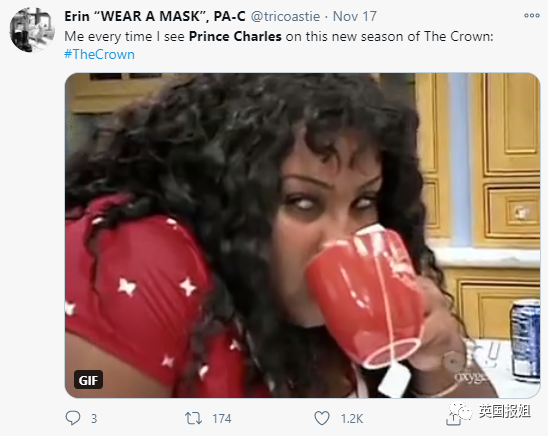Viewport: 548px width, 436px height.
Task: View the 3 replies count
Action: pyautogui.click(x=94, y=419)
